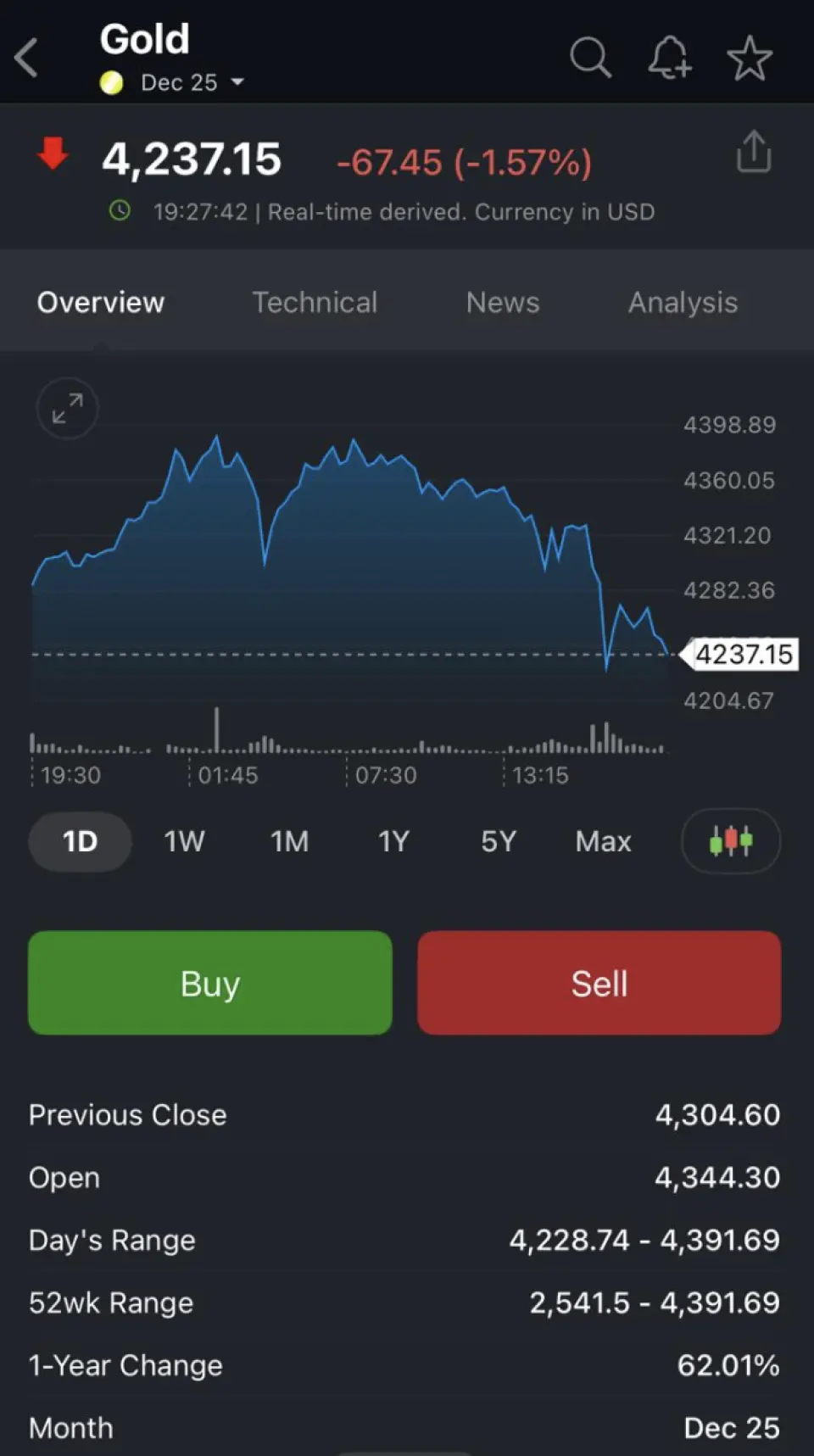The image size is (814, 1456).
Task: Go to the Analysis tab
Action: point(683,303)
